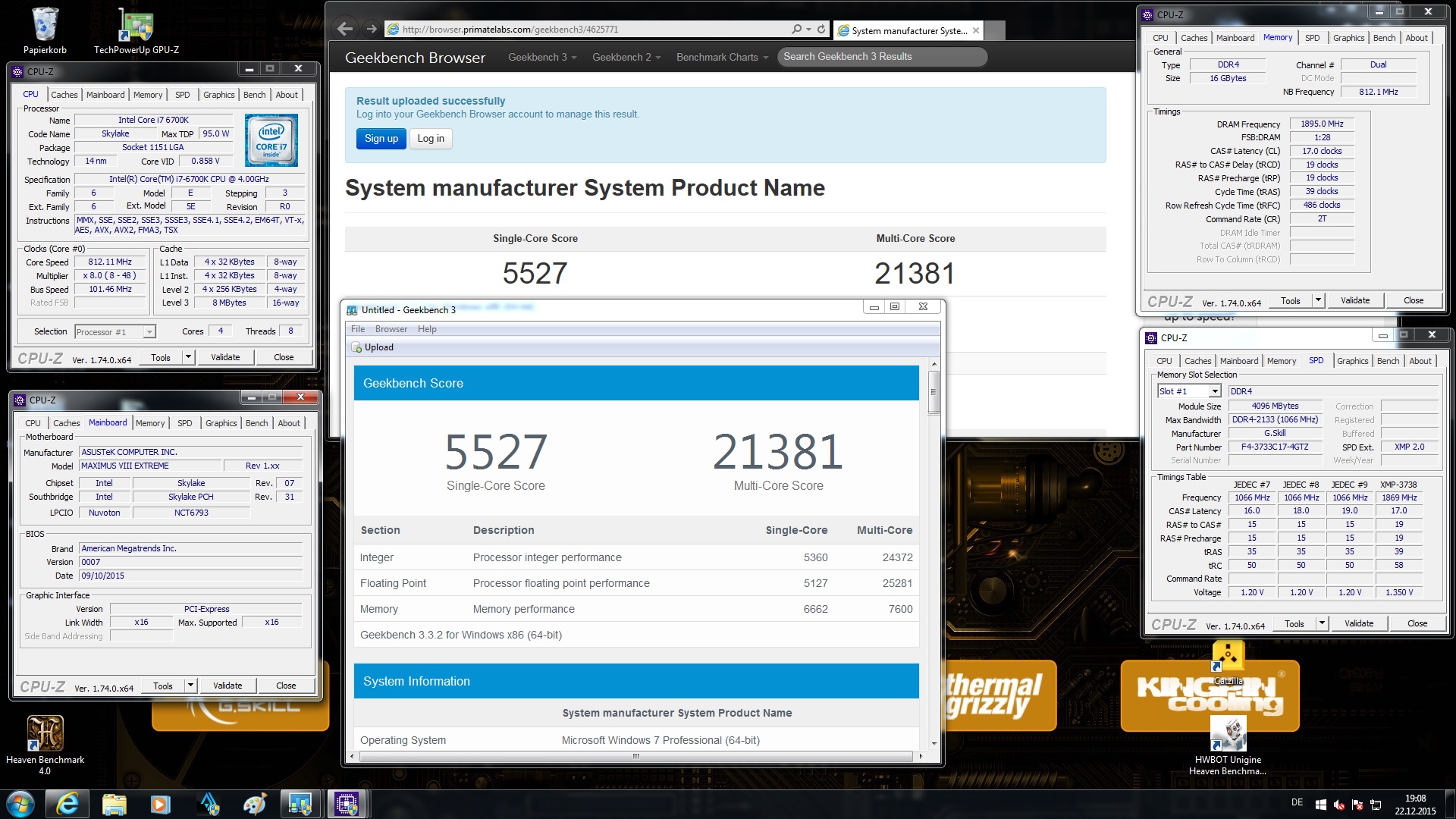
Task: Select About tab in CPU-Z SPD window
Action: tap(1420, 361)
